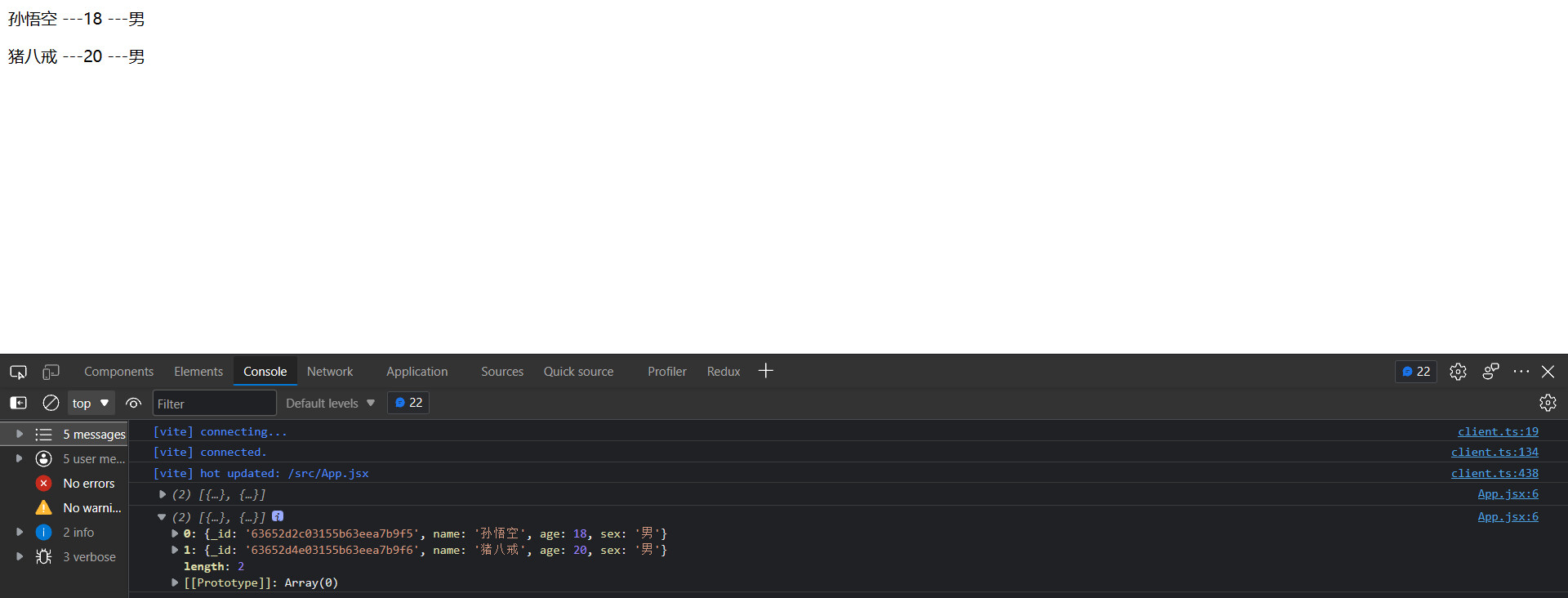Toggle device emulation mode icon

pyautogui.click(x=51, y=372)
